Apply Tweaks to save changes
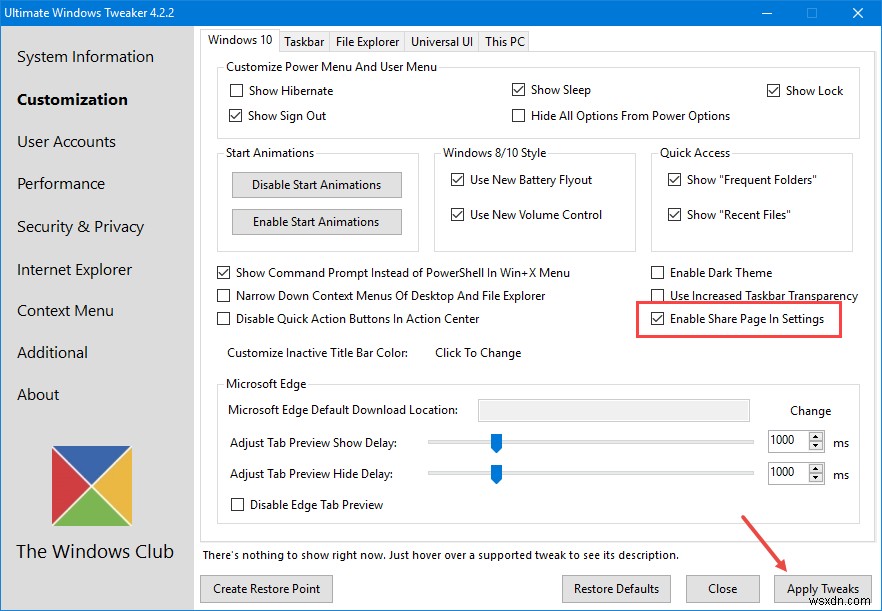 (822, 589)
